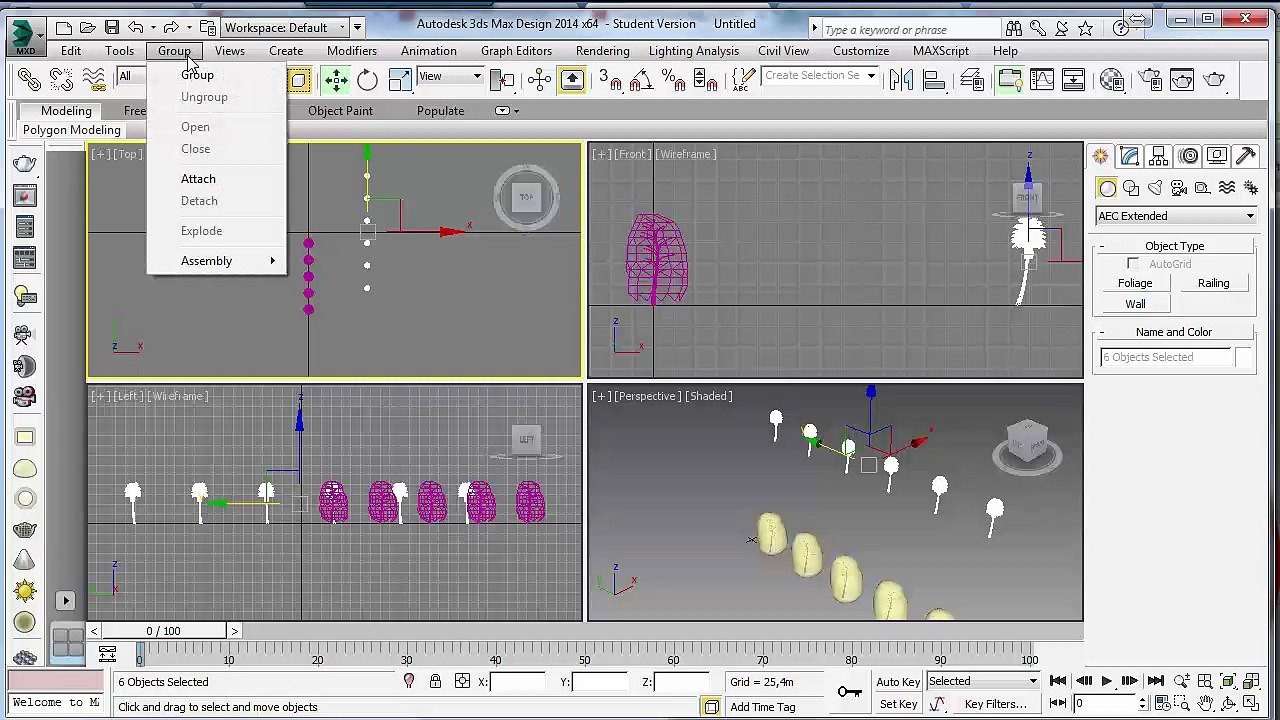The image size is (1280, 720).
Task: Toggle Auto Key animation mode
Action: [898, 682]
